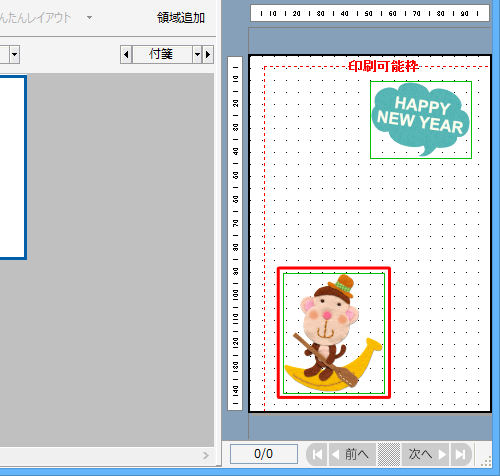The width and height of the screenshot is (500, 476).
Task: Click the 次へ next button
Action: pos(426,454)
